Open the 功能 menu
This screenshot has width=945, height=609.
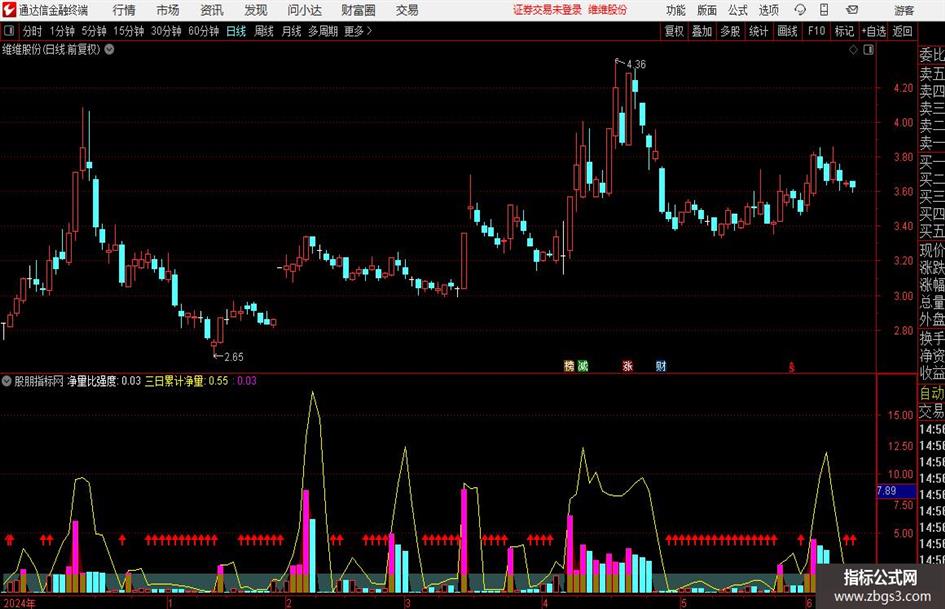[x=676, y=10]
